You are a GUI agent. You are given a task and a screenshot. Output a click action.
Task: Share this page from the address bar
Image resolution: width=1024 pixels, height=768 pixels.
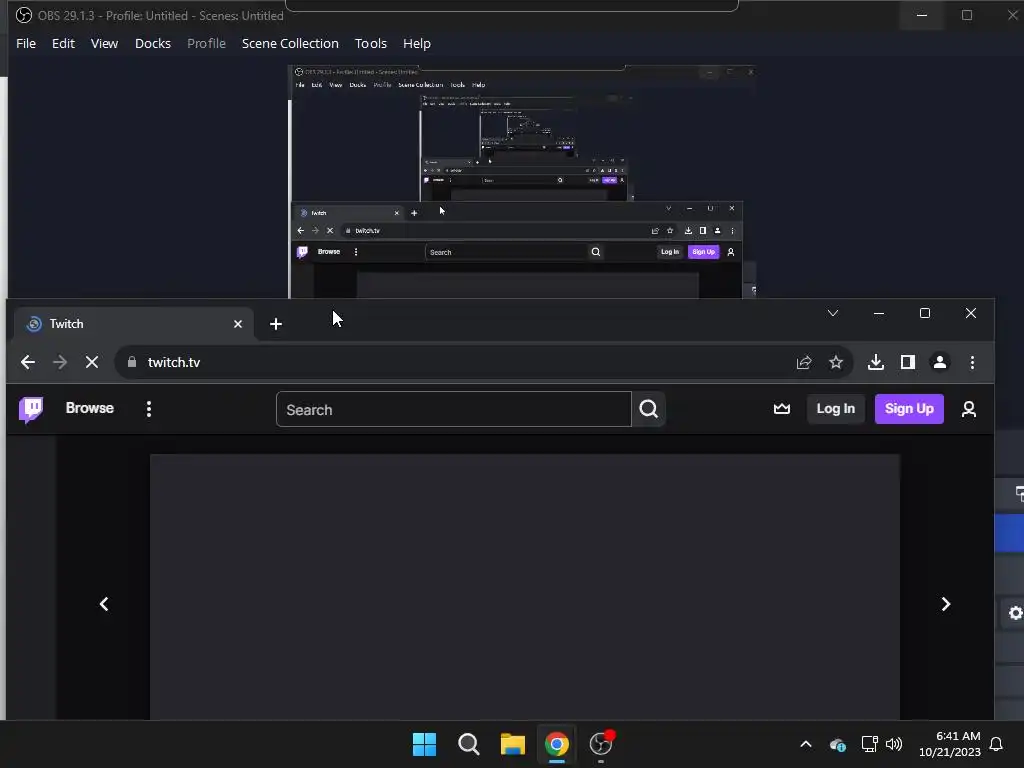point(804,362)
